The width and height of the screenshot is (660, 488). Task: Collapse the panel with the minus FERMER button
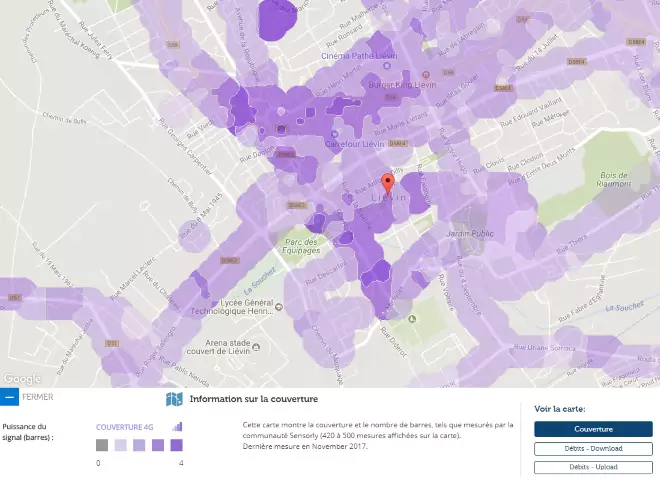point(9,397)
